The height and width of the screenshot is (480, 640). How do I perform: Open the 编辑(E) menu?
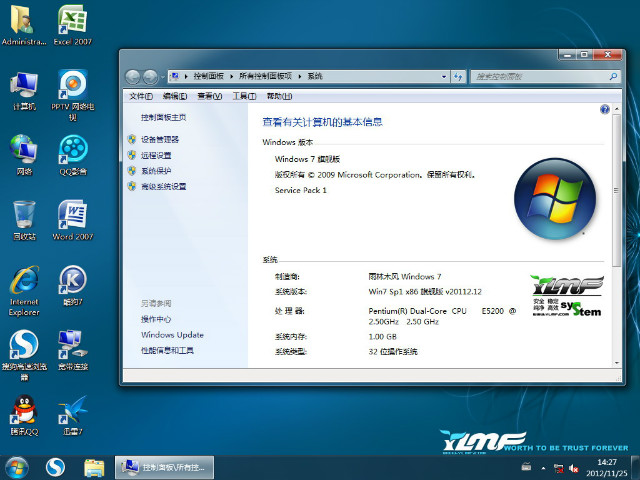(x=175, y=96)
